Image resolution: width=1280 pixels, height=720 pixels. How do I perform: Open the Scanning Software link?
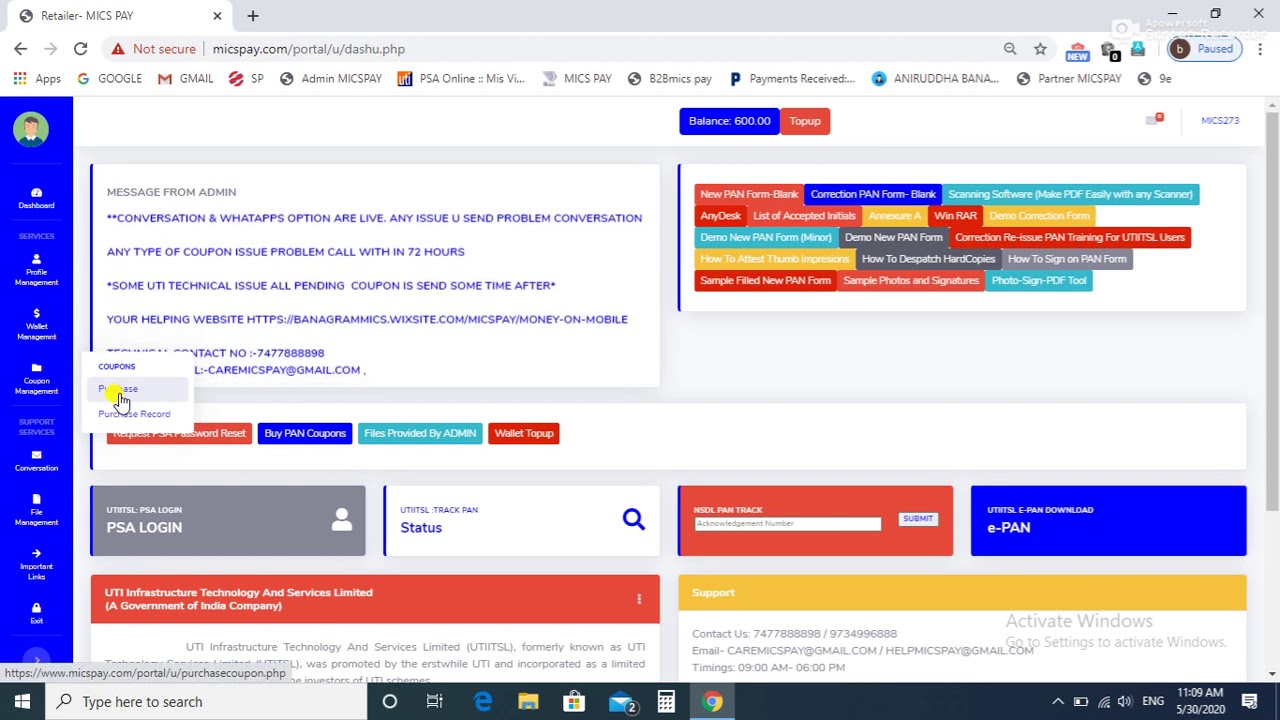tap(1070, 194)
